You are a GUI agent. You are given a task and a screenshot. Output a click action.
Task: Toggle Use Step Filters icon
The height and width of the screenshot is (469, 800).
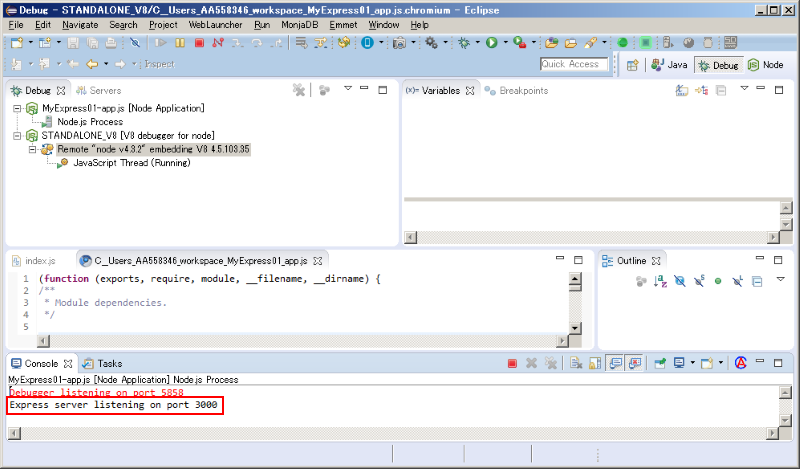[321, 43]
